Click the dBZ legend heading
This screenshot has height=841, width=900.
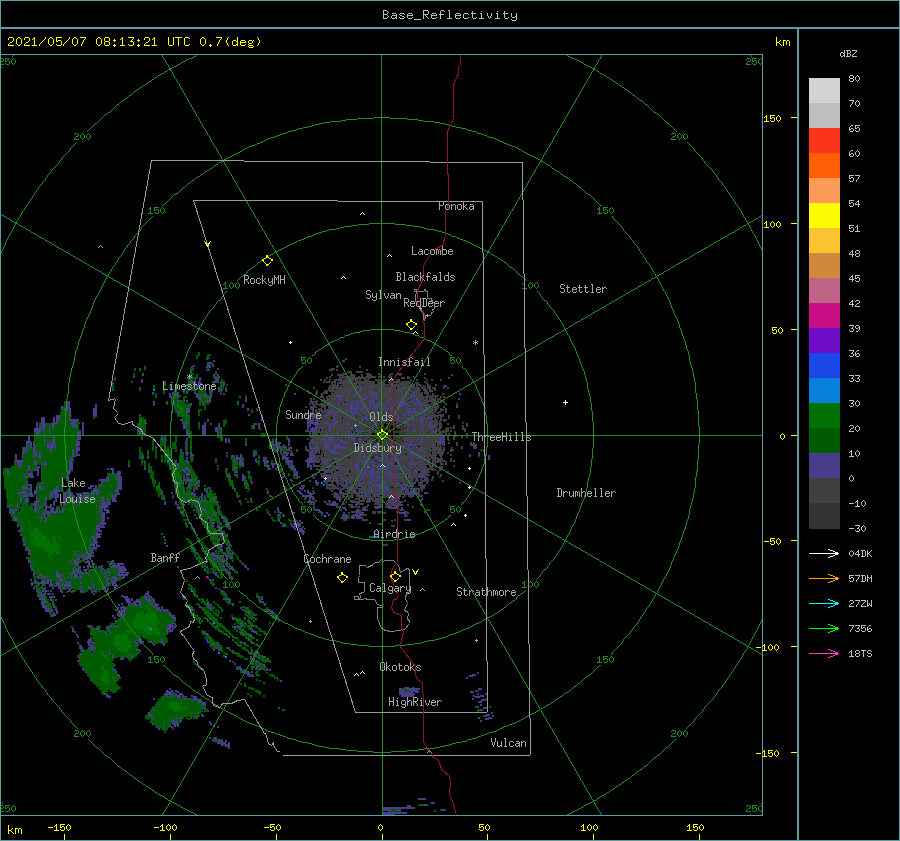pos(848,54)
